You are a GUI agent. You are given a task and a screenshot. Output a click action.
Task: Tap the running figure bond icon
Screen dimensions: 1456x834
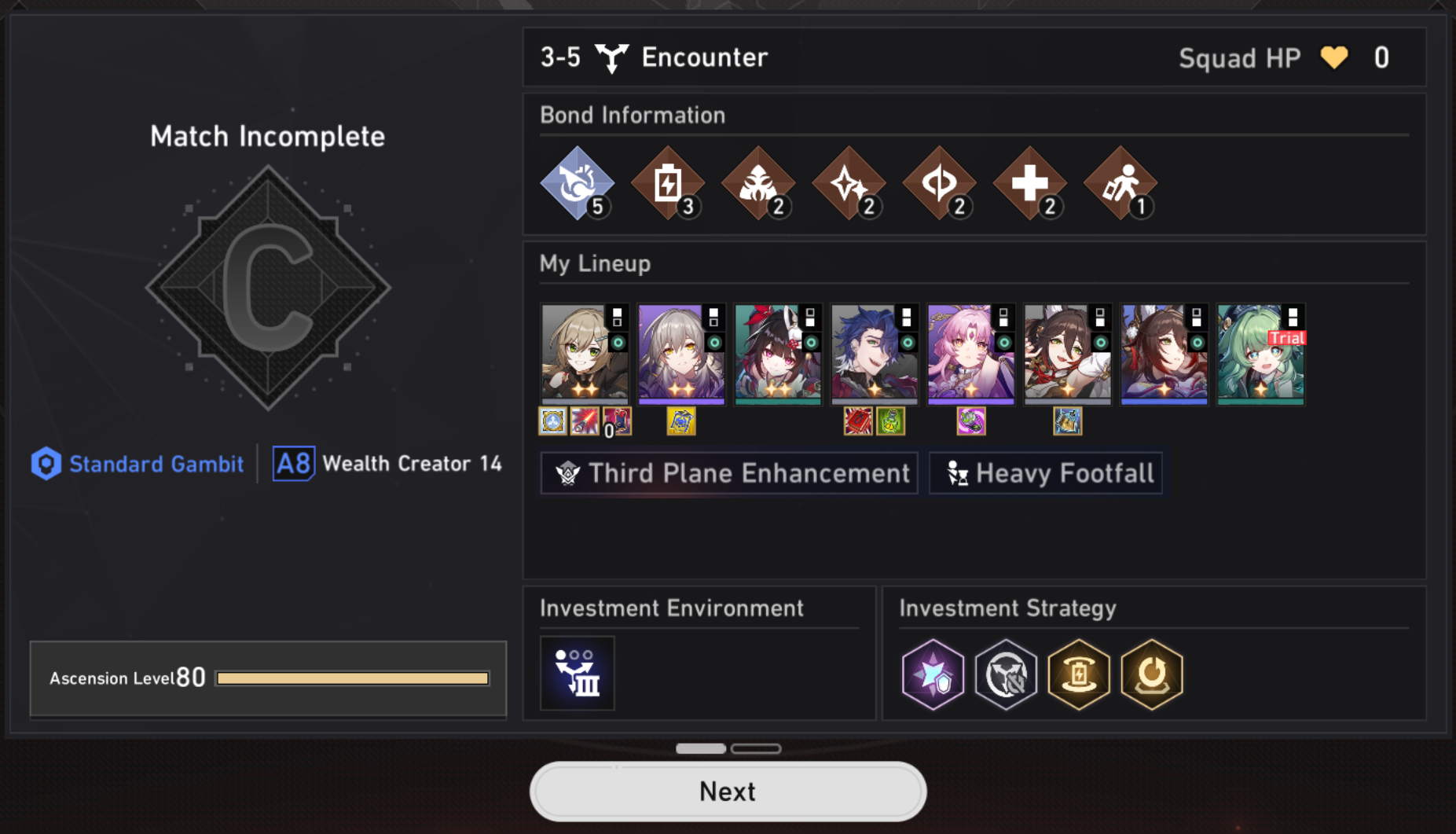click(x=1120, y=183)
